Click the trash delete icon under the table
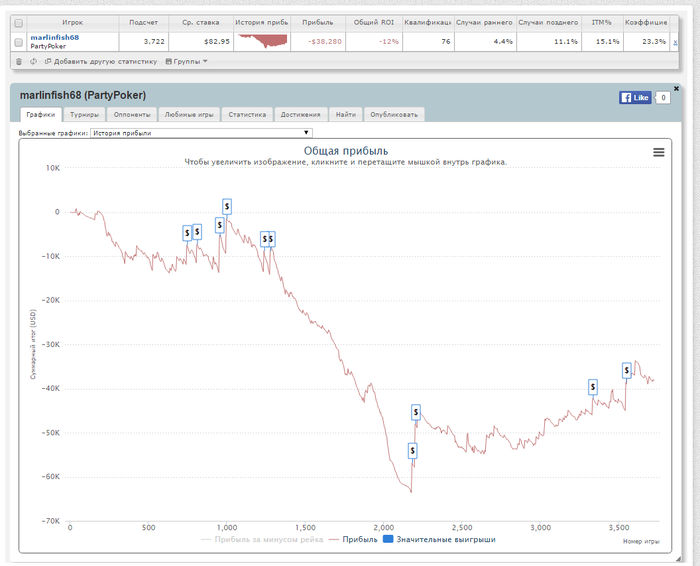700x566 pixels. click(x=19, y=62)
